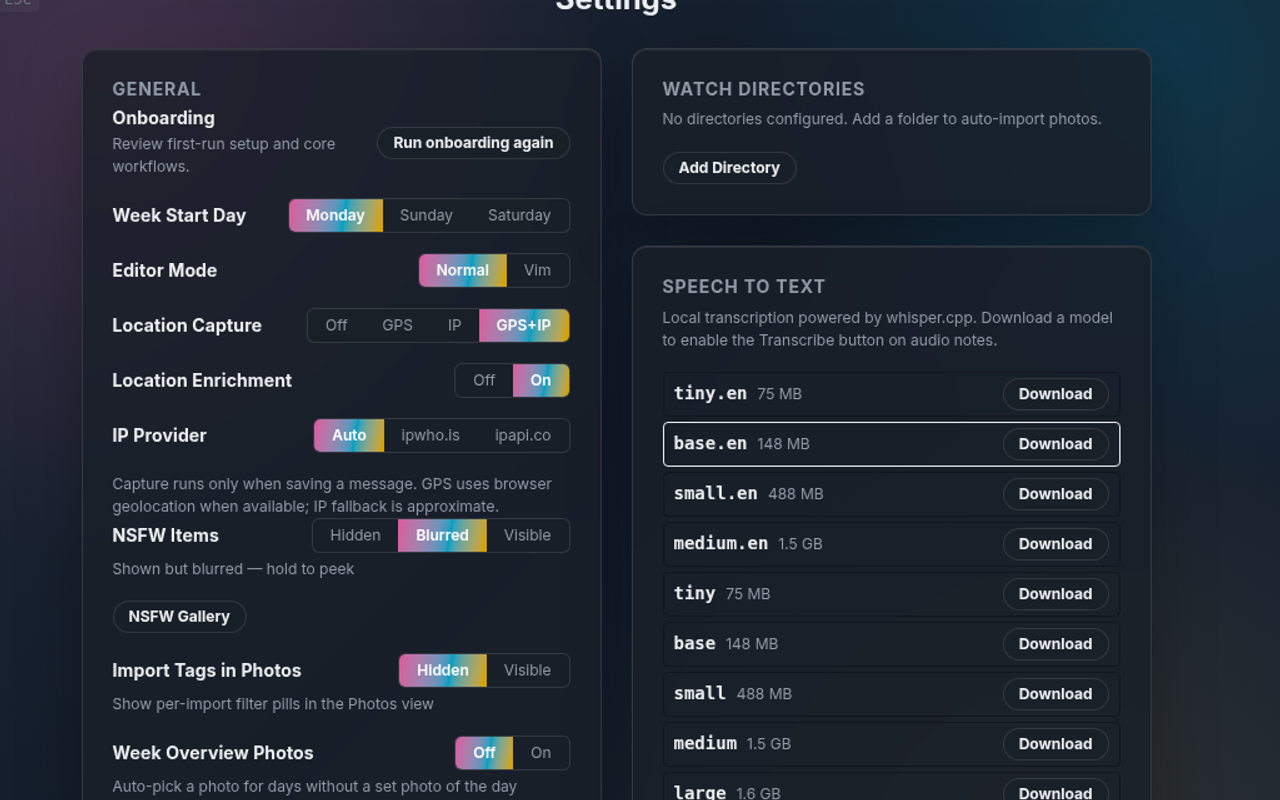Screen dimensions: 1280x800
Task: Turn location capture Off
Action: [336, 325]
